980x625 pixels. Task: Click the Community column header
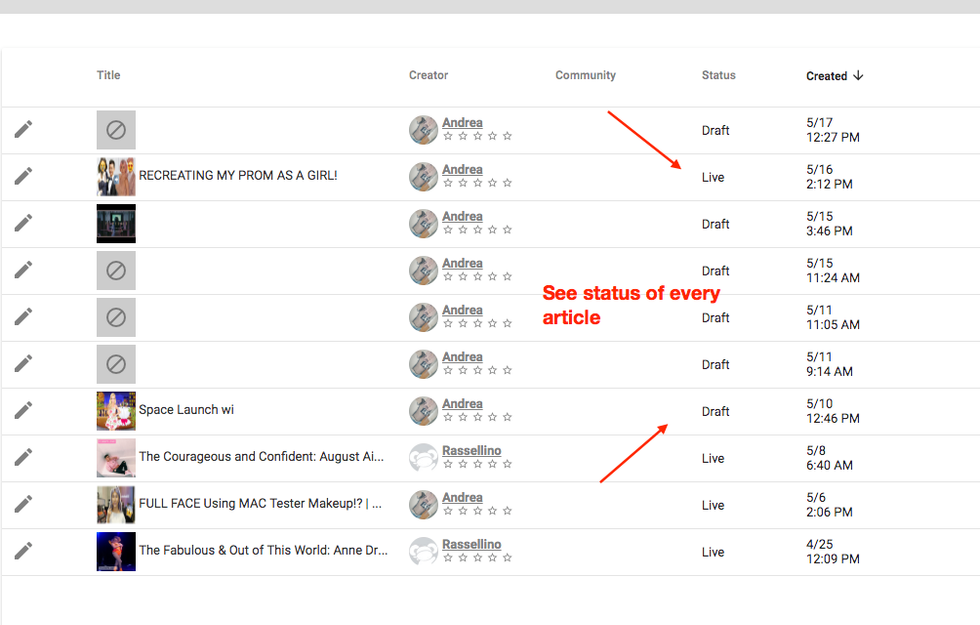click(x=585, y=75)
